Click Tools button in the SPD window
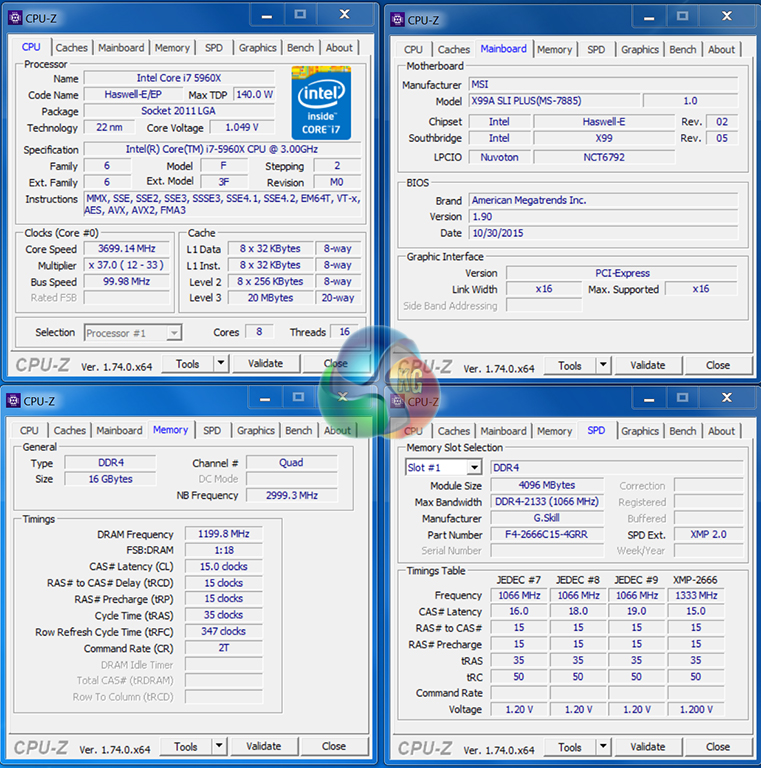The width and height of the screenshot is (761, 768). (x=570, y=747)
